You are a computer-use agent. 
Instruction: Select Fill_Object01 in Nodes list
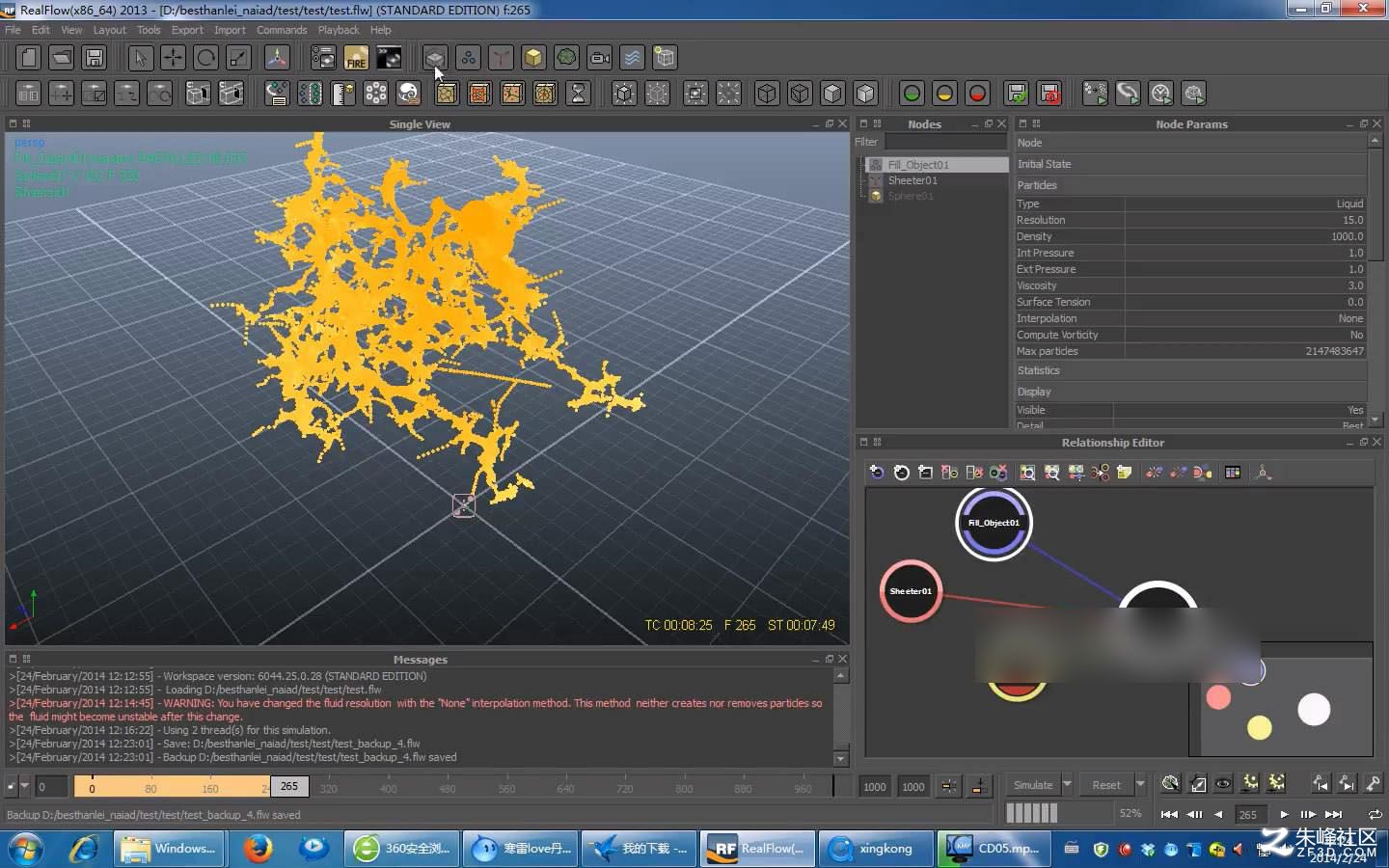[918, 165]
